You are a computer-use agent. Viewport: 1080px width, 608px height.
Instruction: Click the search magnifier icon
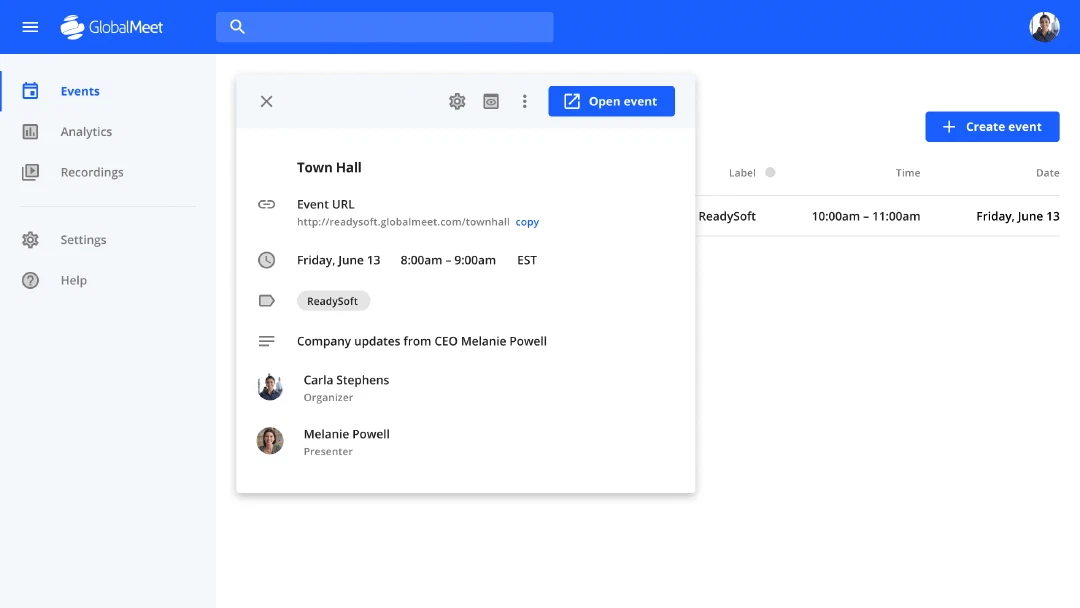238,27
